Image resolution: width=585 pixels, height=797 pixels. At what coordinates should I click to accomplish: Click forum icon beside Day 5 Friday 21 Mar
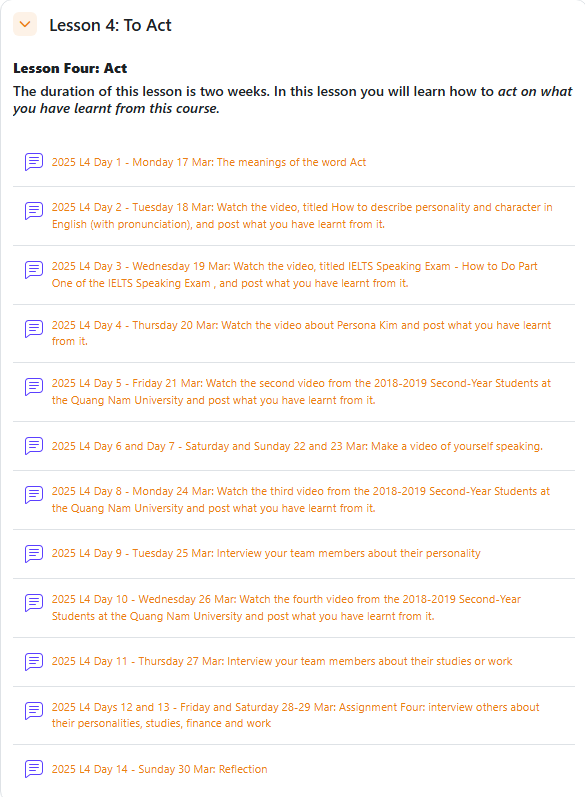(x=34, y=386)
